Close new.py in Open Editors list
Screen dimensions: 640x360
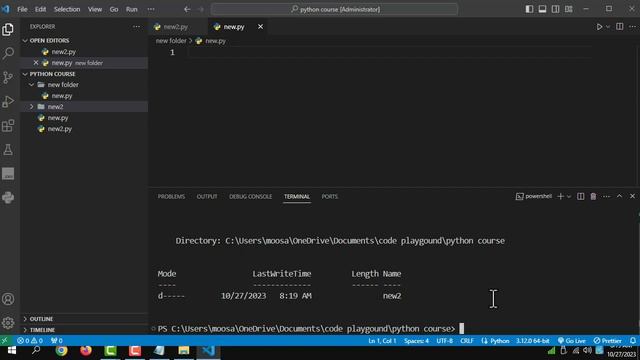point(36,63)
